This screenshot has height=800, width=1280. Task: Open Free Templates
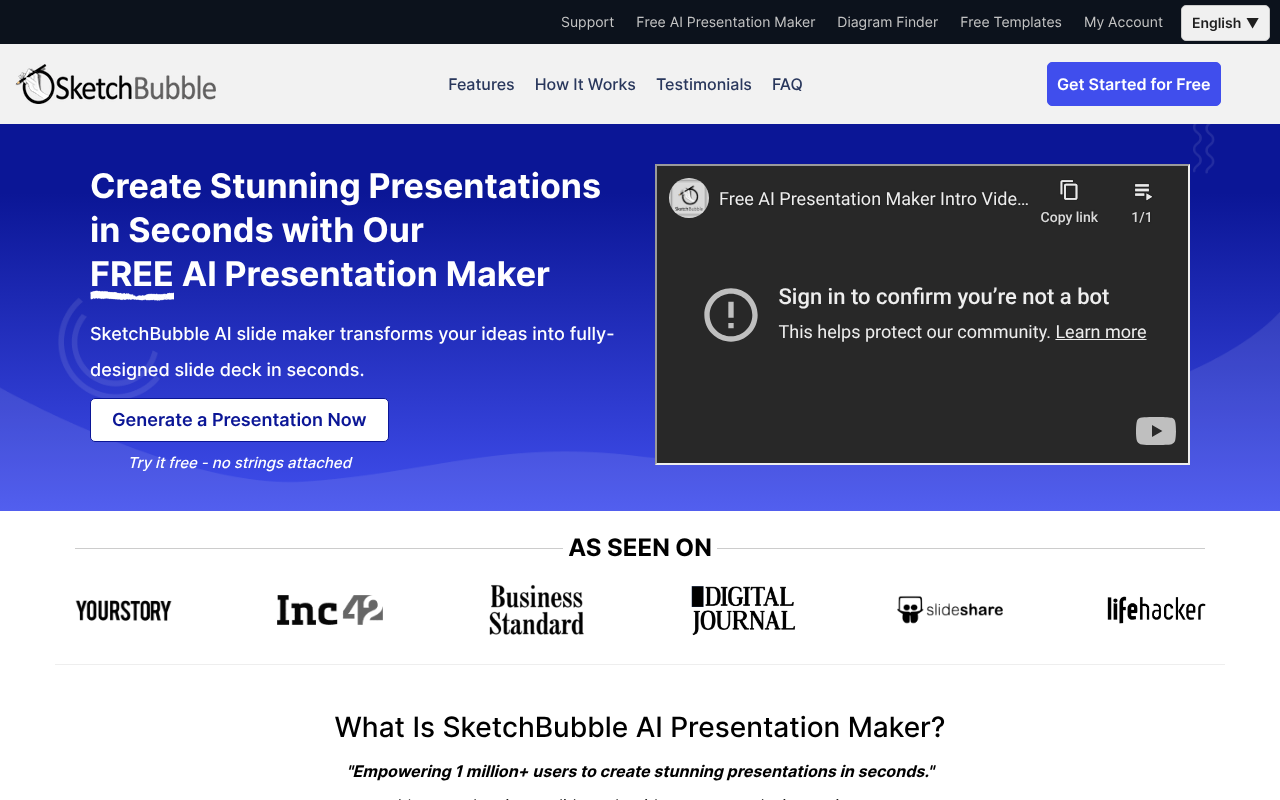click(x=1010, y=21)
